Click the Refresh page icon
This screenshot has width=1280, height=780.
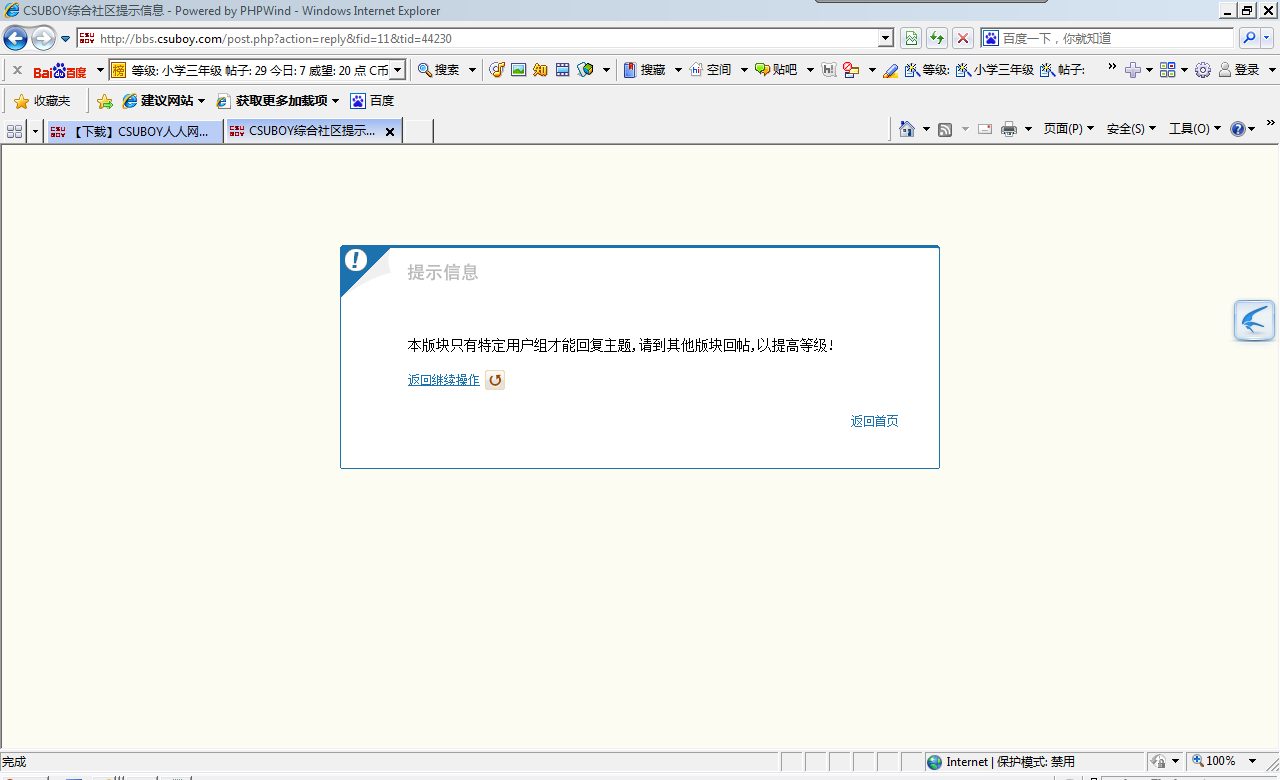(937, 38)
